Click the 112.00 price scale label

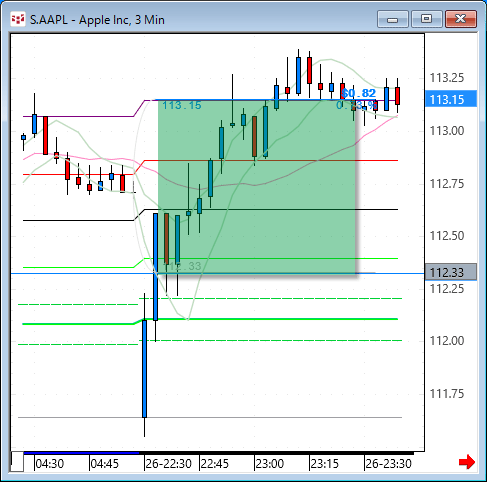point(447,341)
